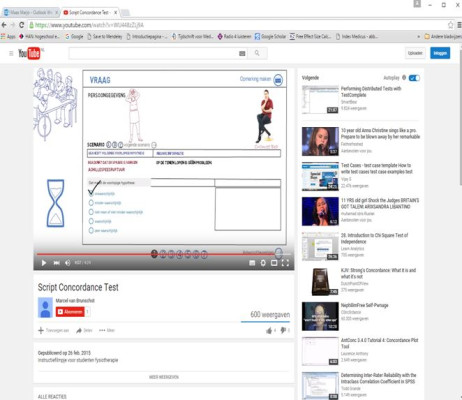This screenshot has width=462, height=400.
Task: Focus the YouTube search box
Action: click(153, 53)
